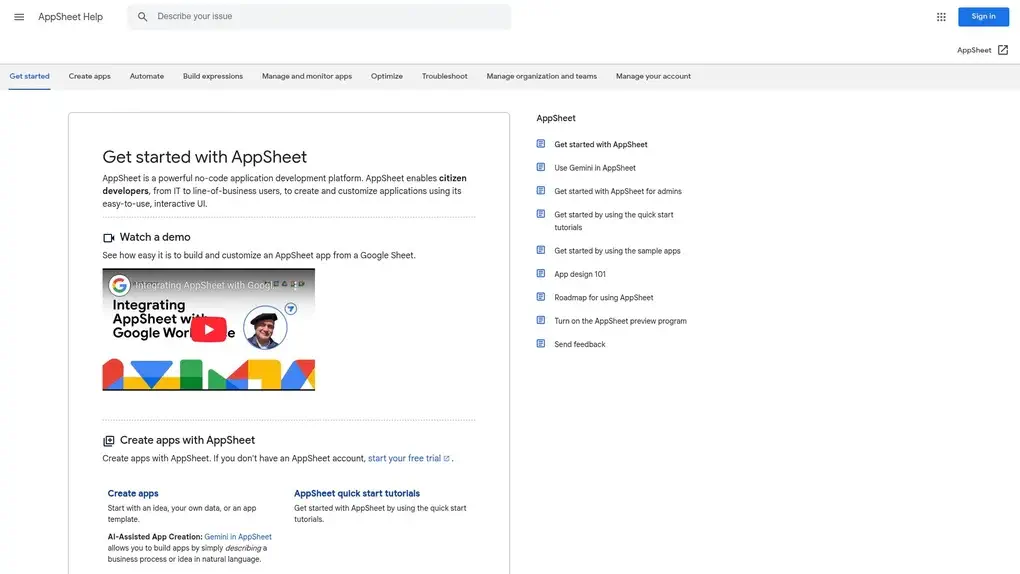Click the video camera icon by Watch a demo
Image resolution: width=1020 pixels, height=574 pixels.
coord(109,238)
